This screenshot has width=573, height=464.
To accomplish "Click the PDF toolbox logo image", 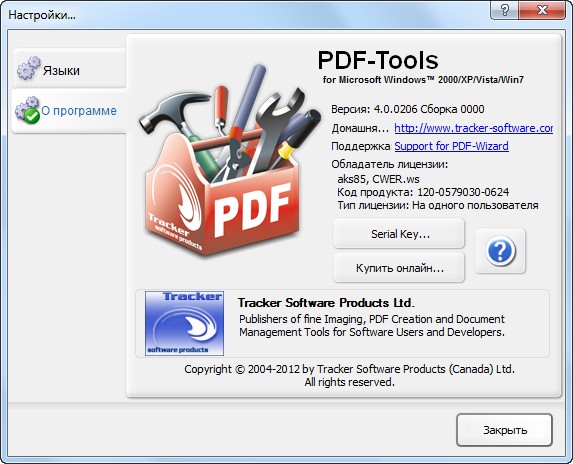I will pyautogui.click(x=229, y=161).
